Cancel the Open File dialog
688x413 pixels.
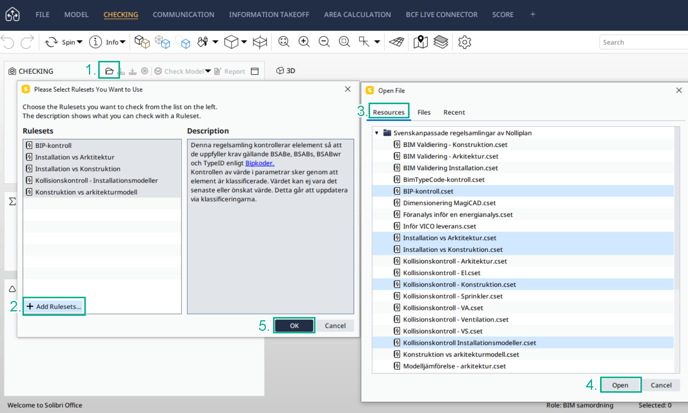[x=661, y=385]
